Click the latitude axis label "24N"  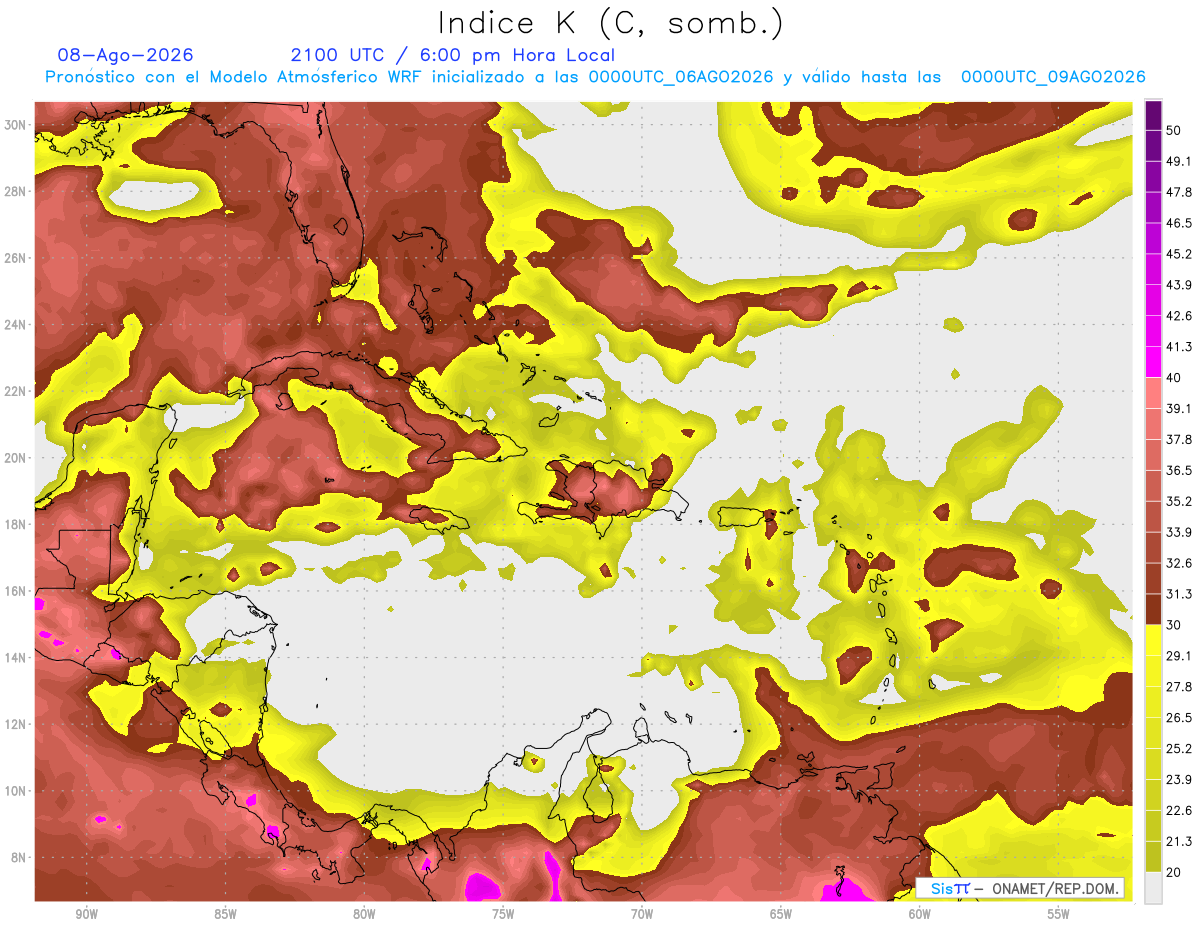click(x=16, y=325)
